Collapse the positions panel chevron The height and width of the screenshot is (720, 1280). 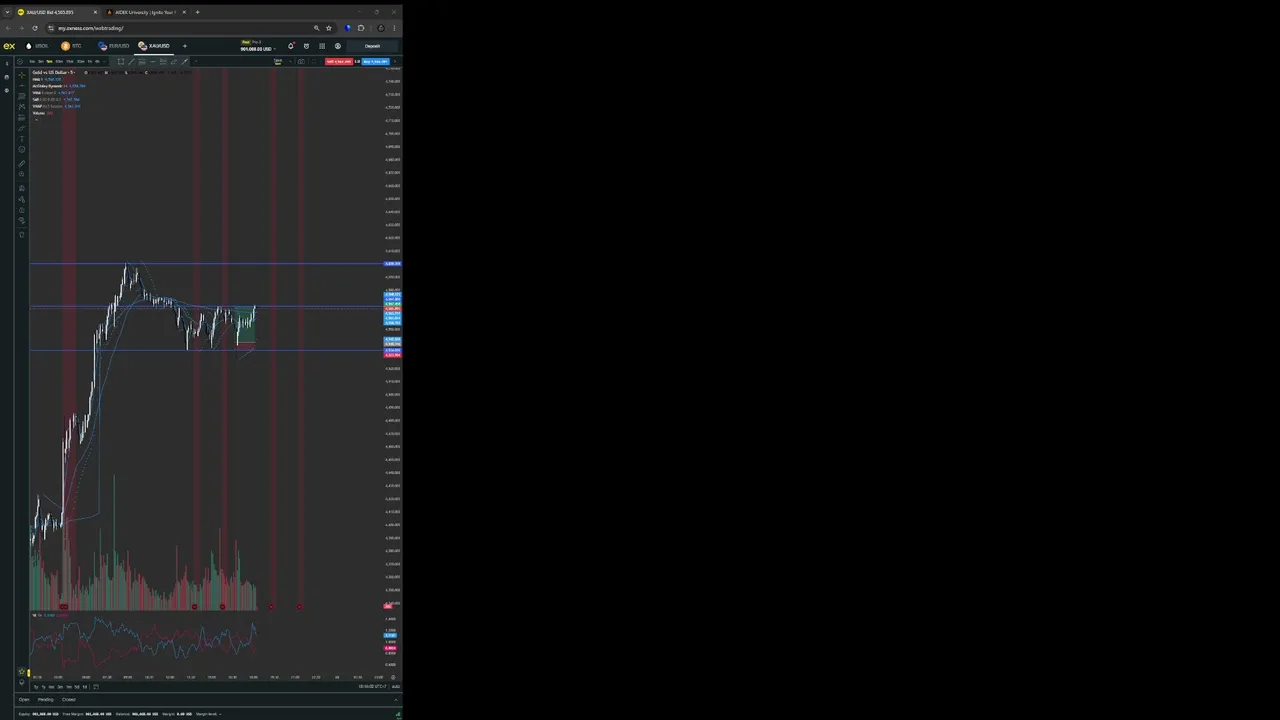pyautogui.click(x=396, y=700)
